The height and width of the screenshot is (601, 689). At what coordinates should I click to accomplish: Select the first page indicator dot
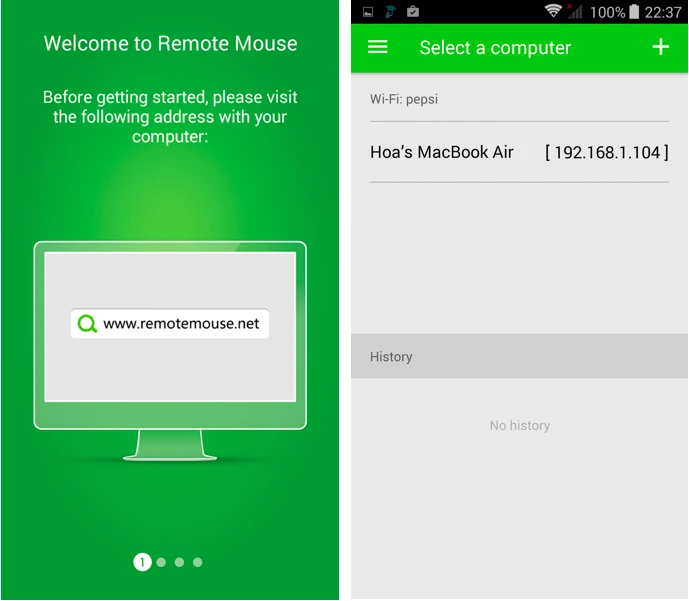[142, 562]
